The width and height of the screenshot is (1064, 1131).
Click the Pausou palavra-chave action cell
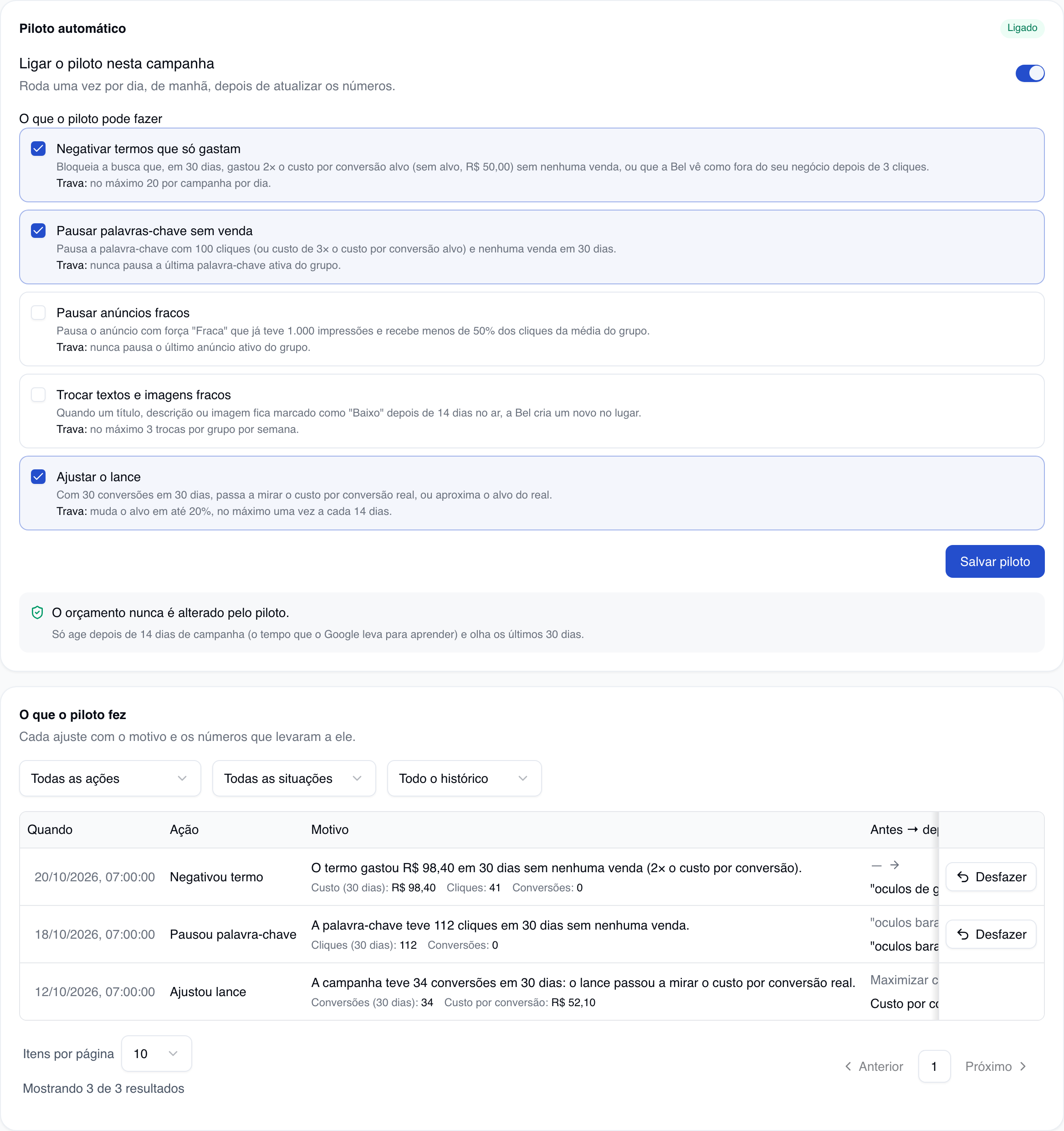[233, 934]
